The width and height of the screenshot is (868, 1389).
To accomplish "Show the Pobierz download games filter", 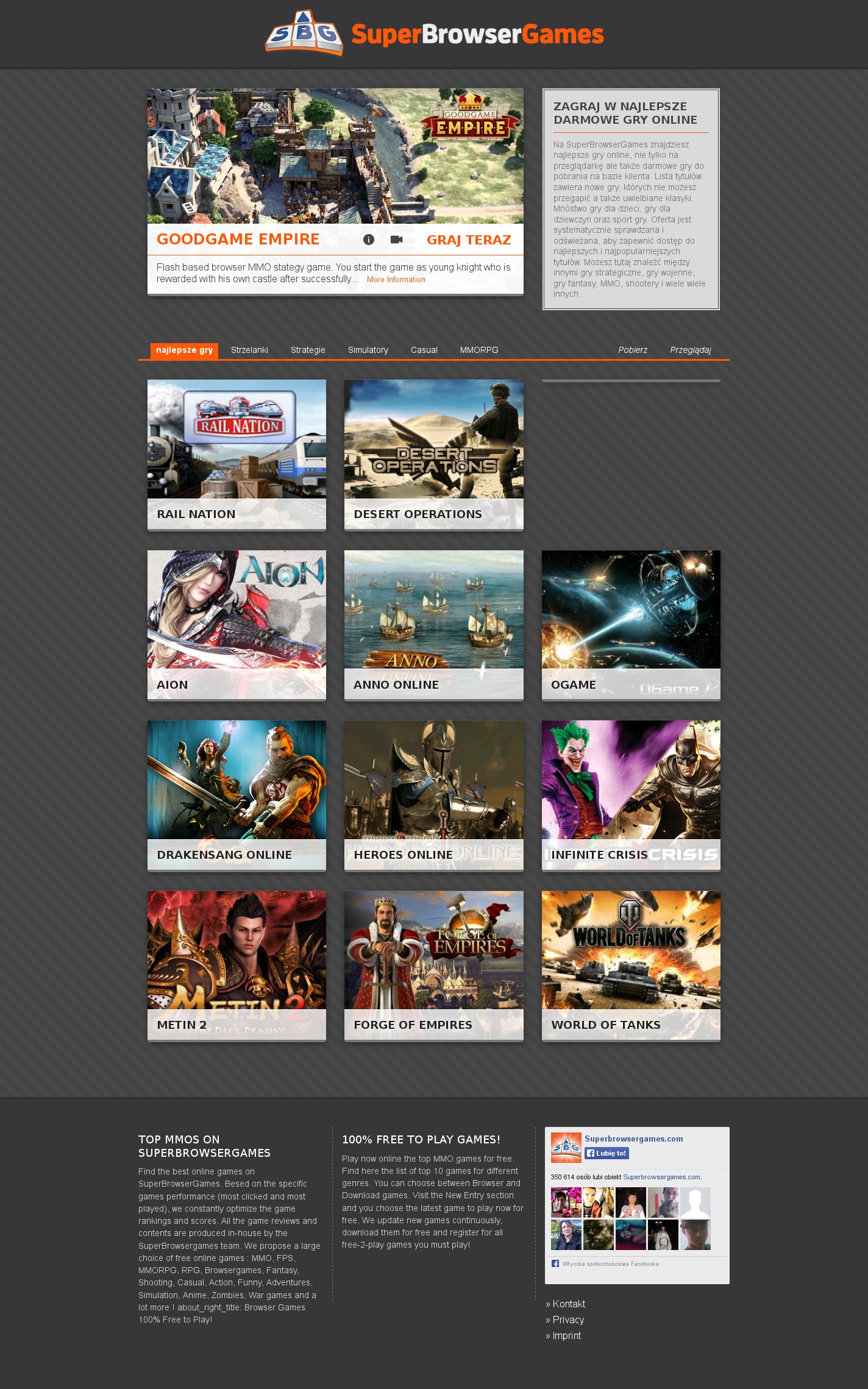I will [x=632, y=350].
